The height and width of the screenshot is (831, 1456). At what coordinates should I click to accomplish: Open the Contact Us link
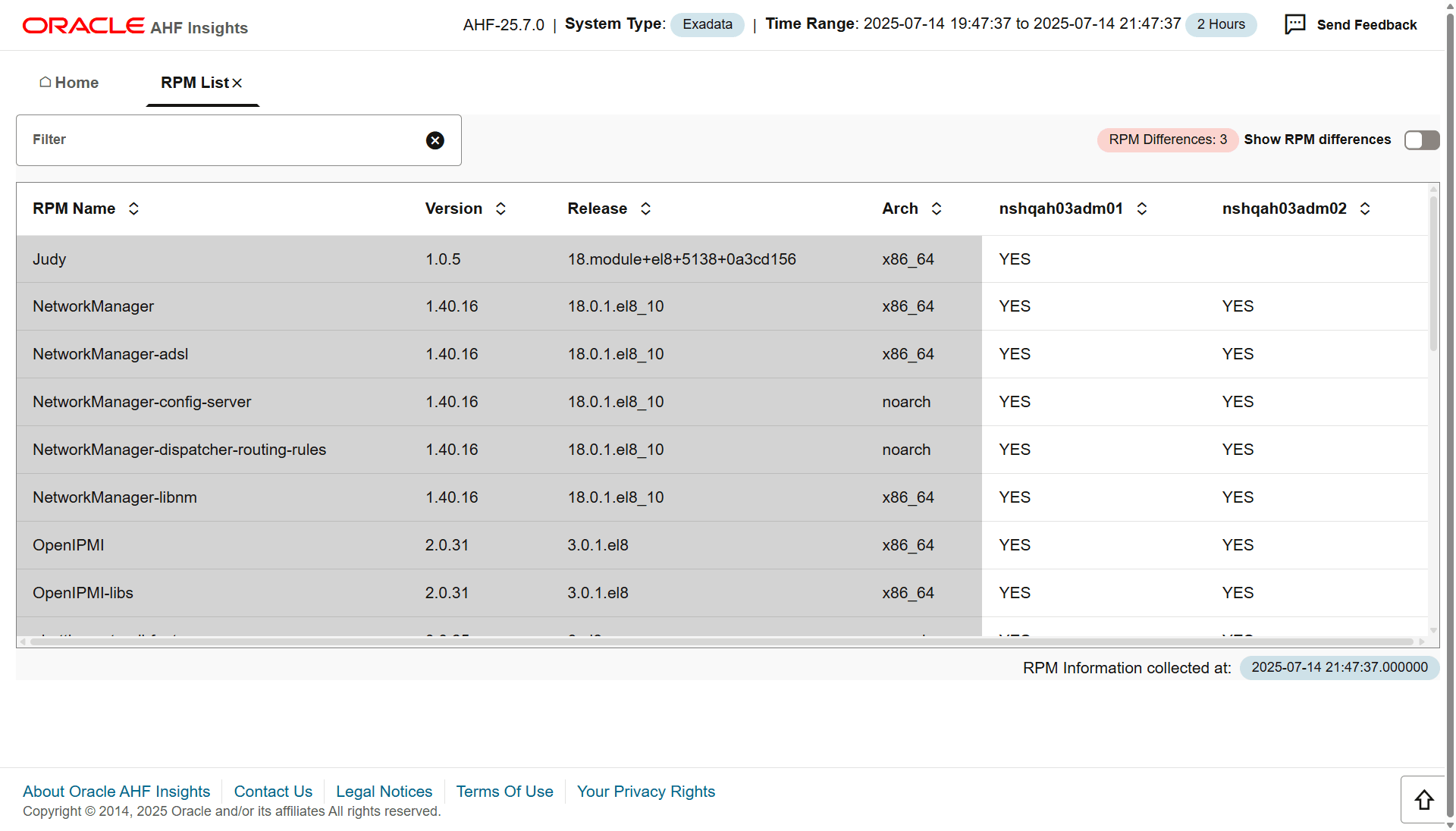click(x=273, y=792)
